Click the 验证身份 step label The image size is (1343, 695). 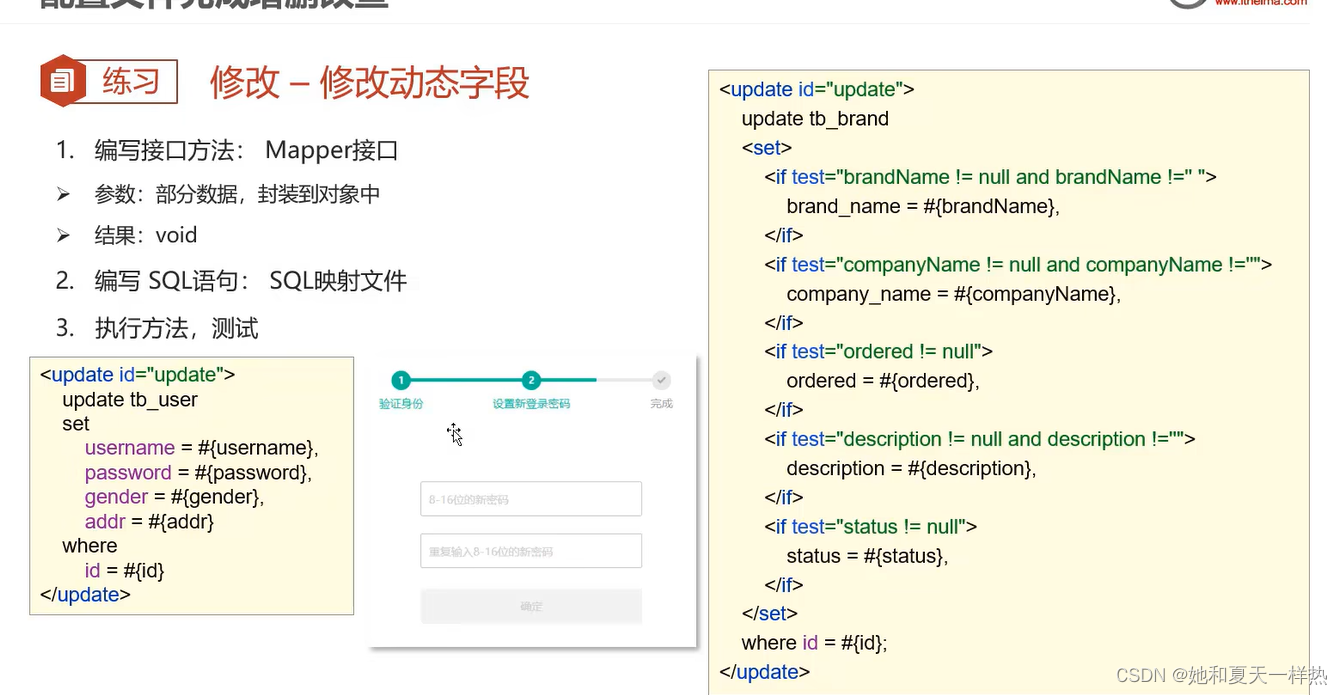tap(401, 404)
